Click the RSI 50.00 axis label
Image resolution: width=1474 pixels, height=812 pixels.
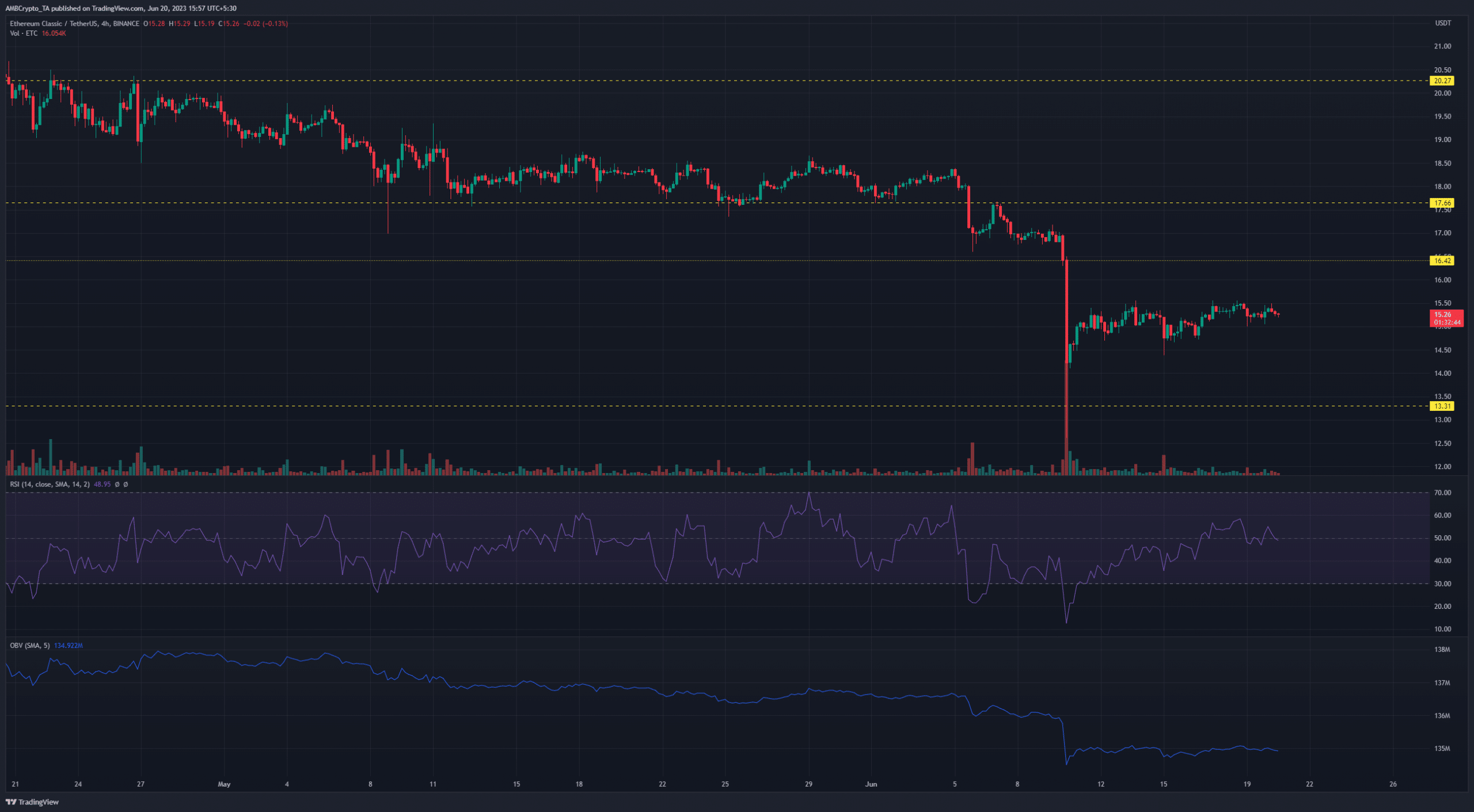[x=1442, y=538]
